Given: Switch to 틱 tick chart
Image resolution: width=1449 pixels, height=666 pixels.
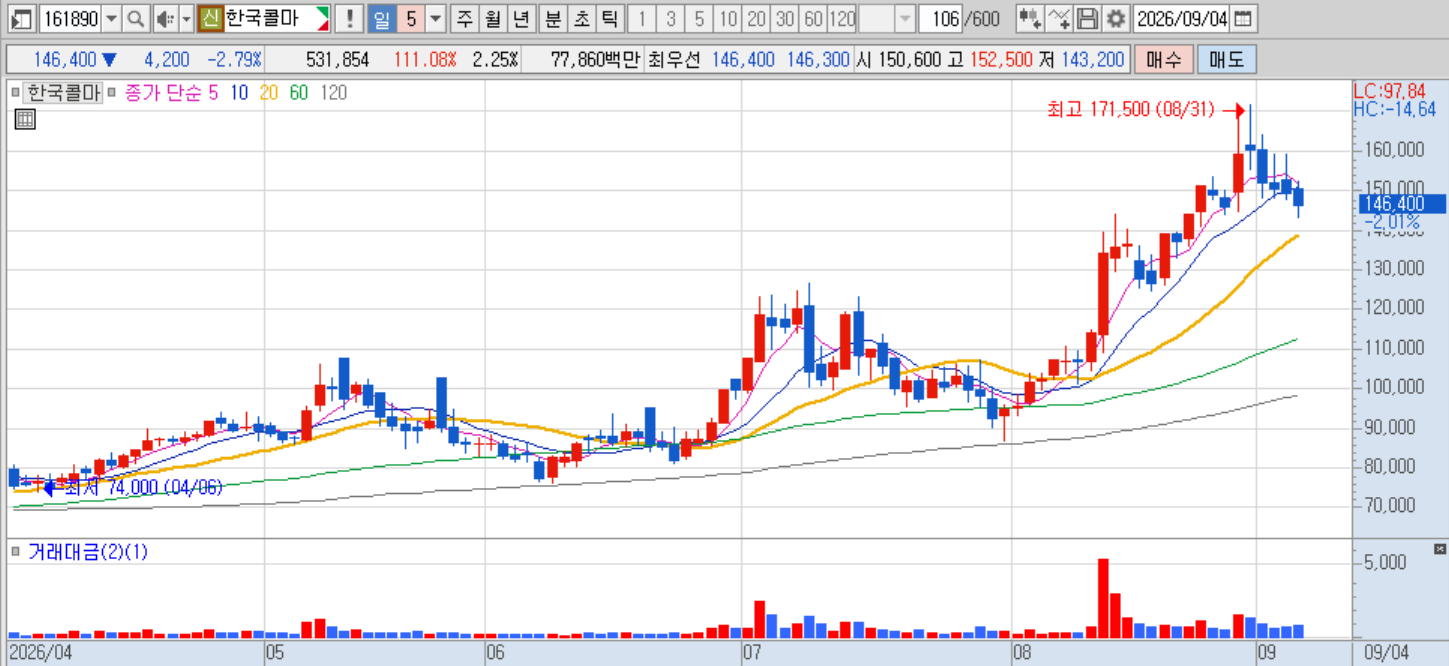Looking at the screenshot, I should click(610, 18).
